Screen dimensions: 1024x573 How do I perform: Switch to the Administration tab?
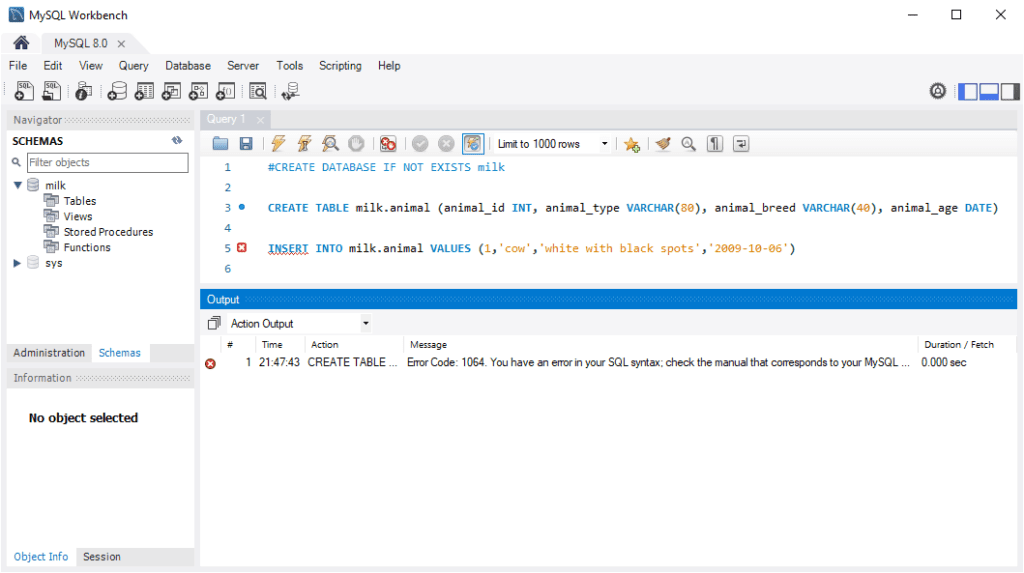49,353
